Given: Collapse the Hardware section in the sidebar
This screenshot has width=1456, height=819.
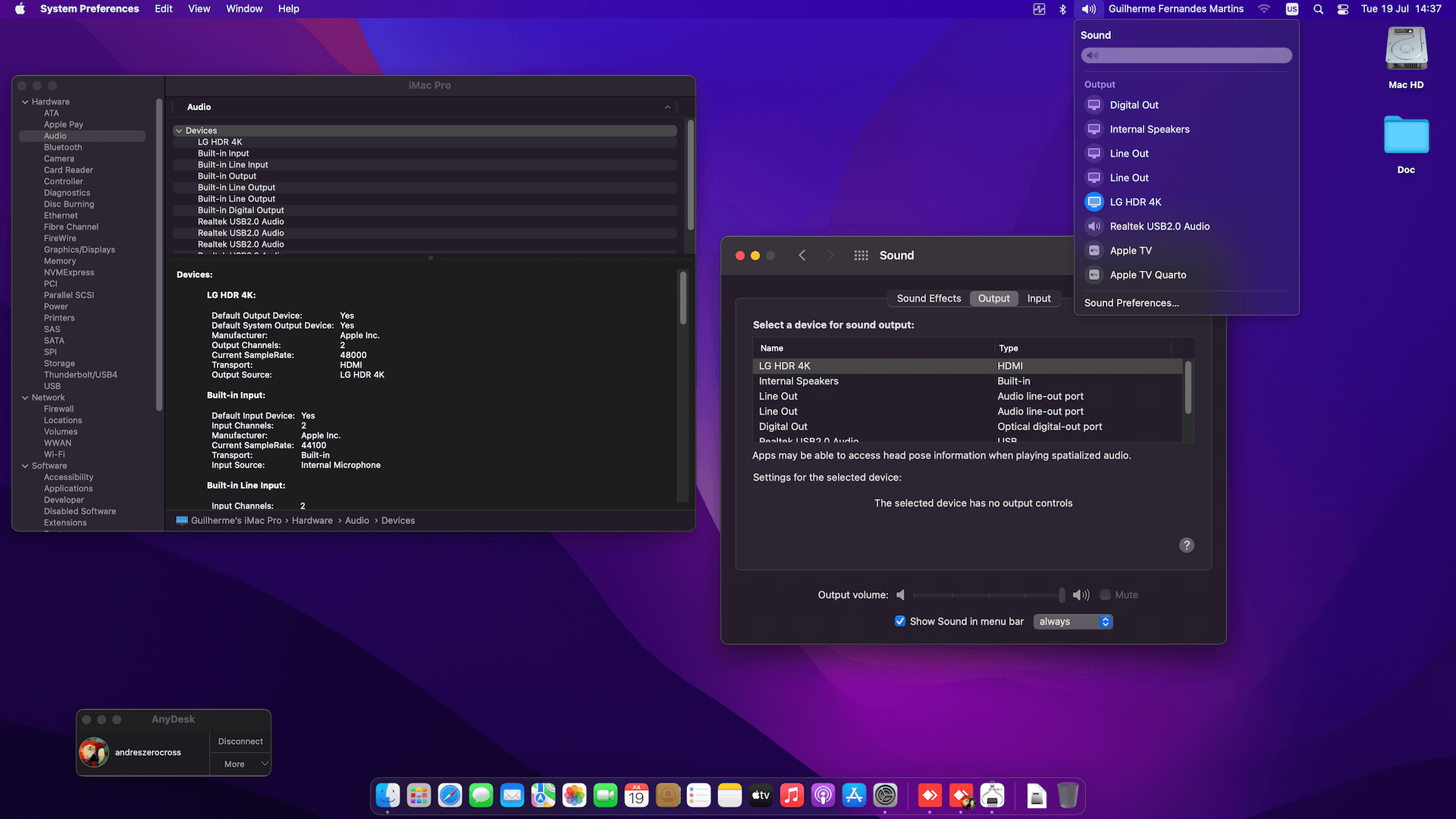Looking at the screenshot, I should (25, 102).
